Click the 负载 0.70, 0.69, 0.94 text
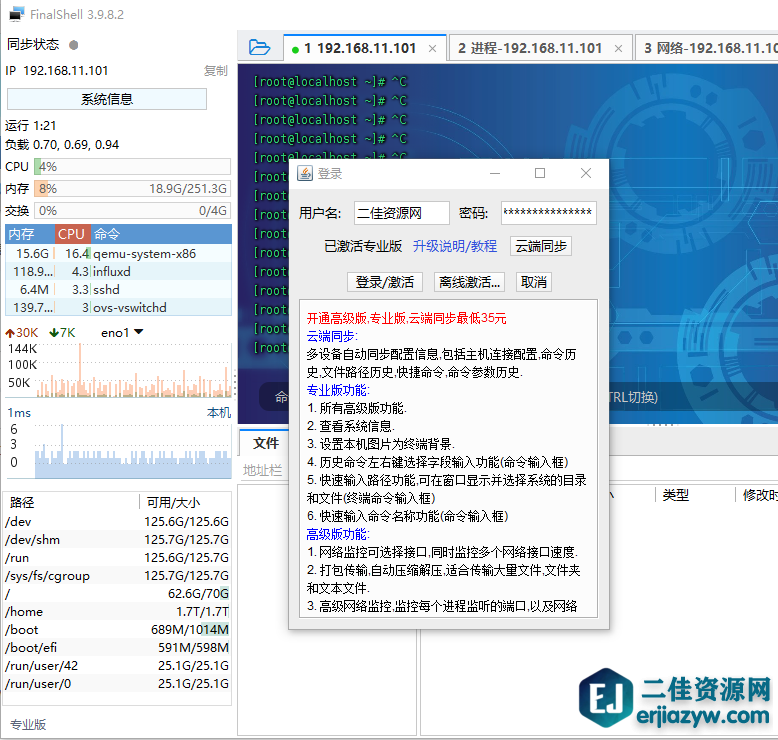The image size is (778, 740). 62,145
